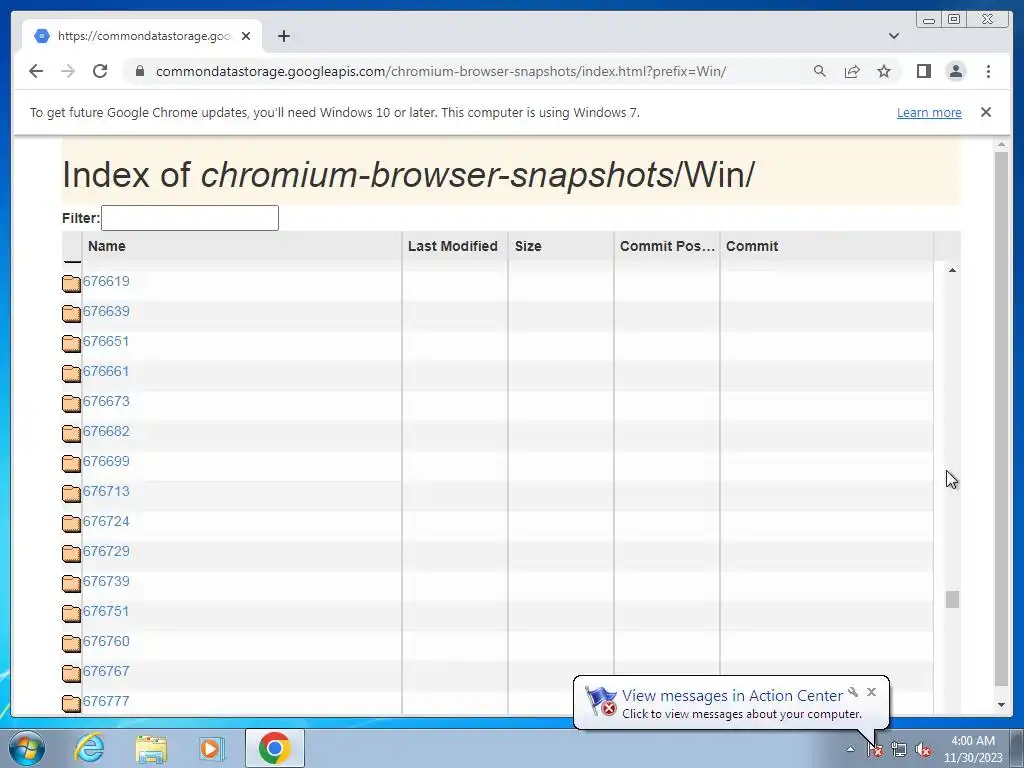The height and width of the screenshot is (768, 1024).
Task: Open folder link 676673
Action: coord(106,402)
